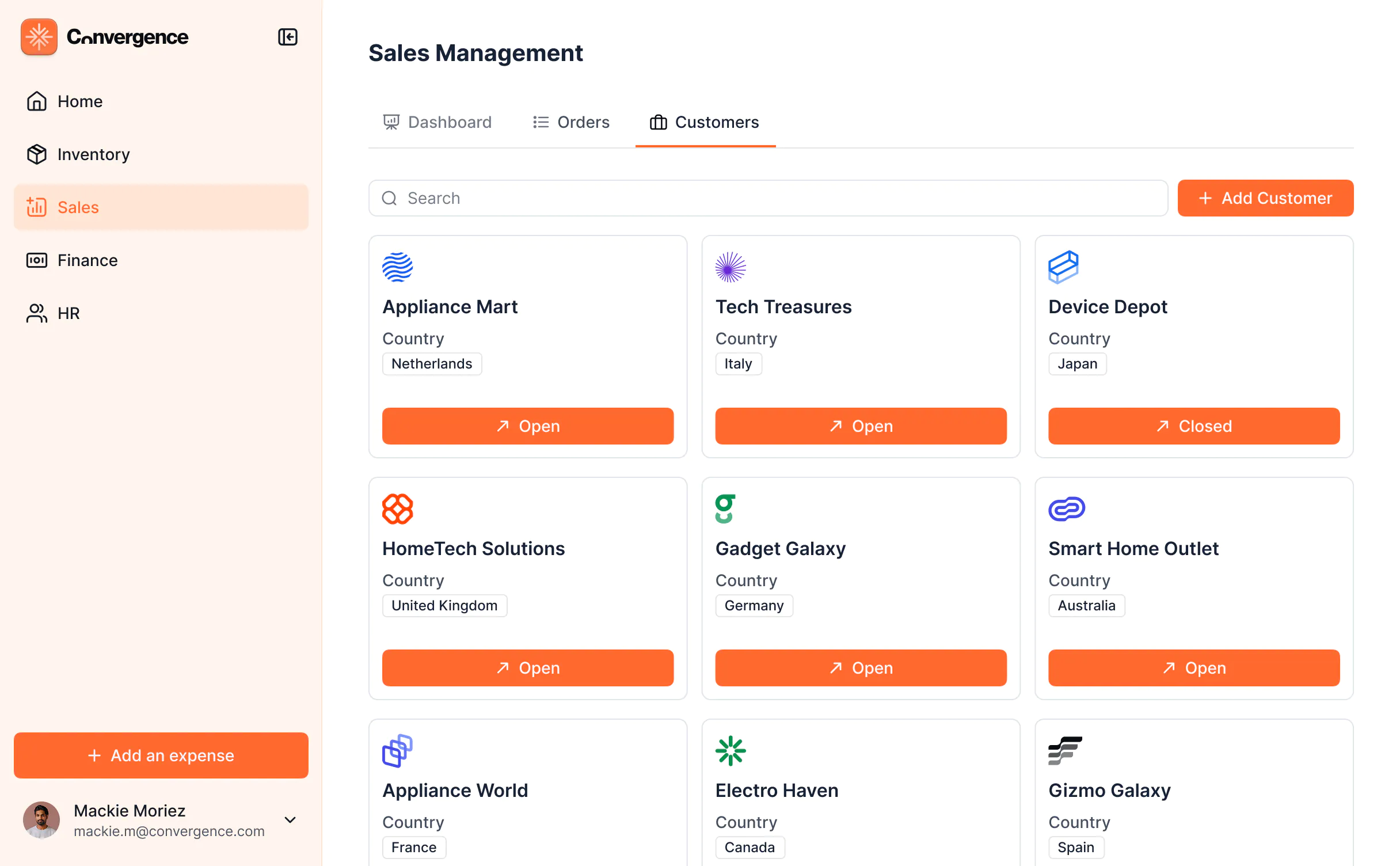Collapse the sidebar panel icon

coord(287,37)
